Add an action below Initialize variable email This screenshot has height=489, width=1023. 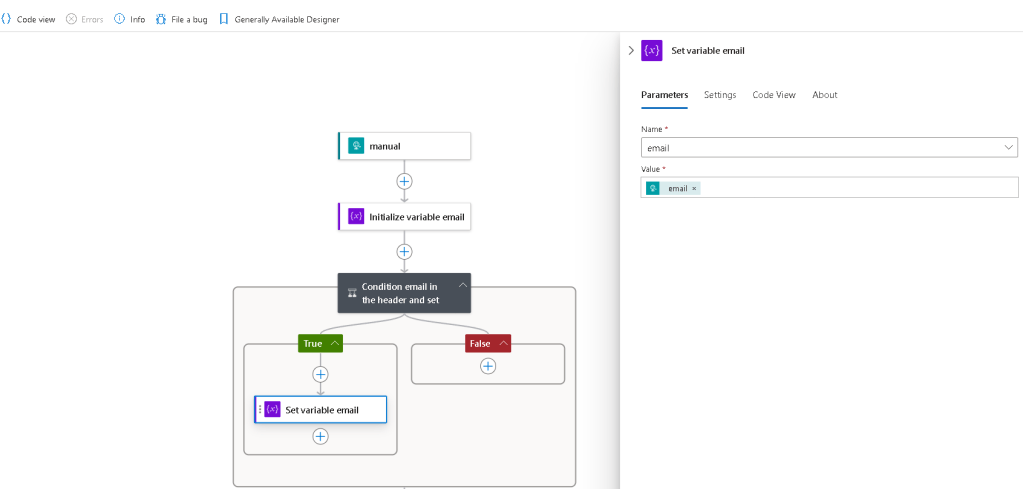click(405, 252)
